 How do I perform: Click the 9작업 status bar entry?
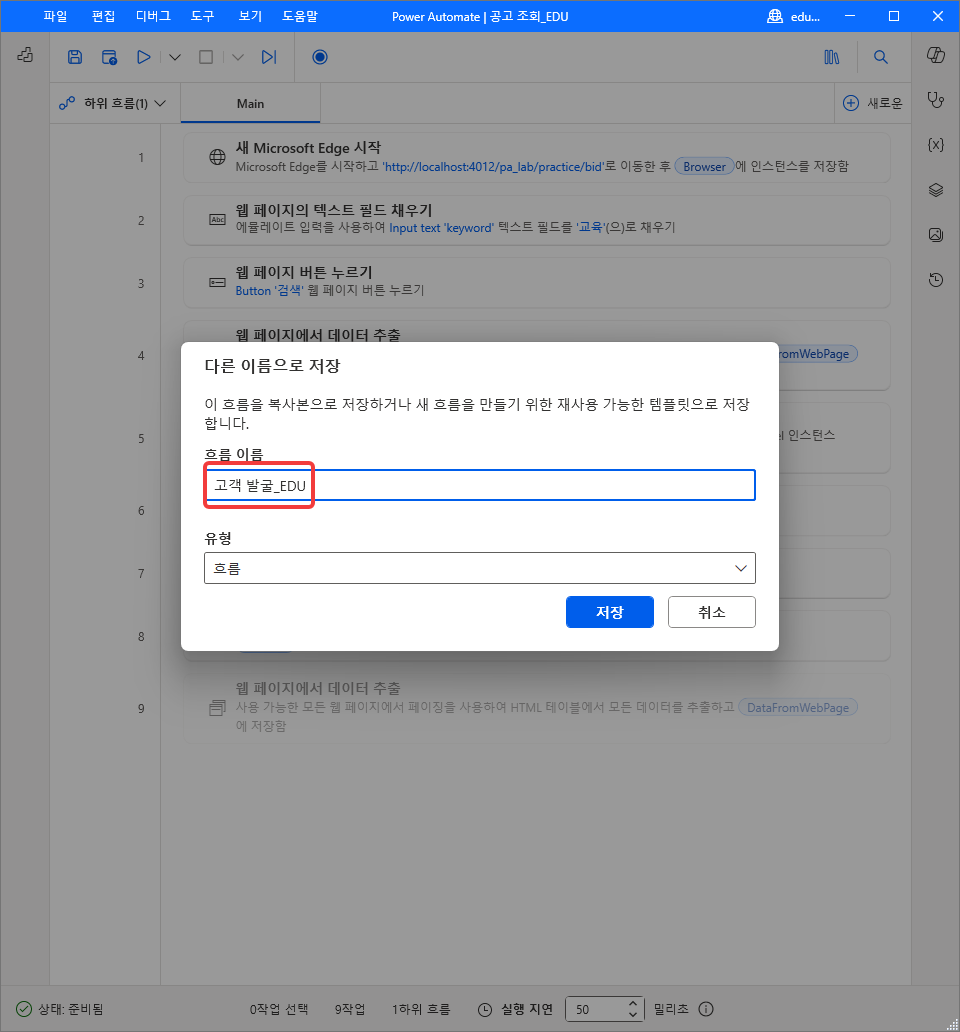click(350, 1009)
